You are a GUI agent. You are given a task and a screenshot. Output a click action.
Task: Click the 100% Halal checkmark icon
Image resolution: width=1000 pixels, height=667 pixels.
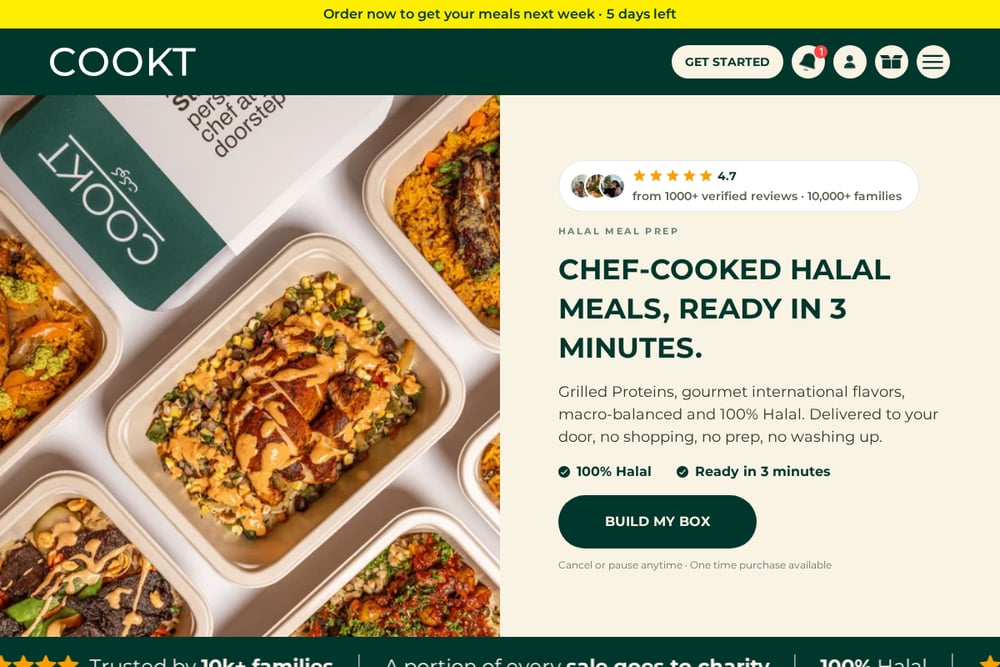pyautogui.click(x=564, y=472)
